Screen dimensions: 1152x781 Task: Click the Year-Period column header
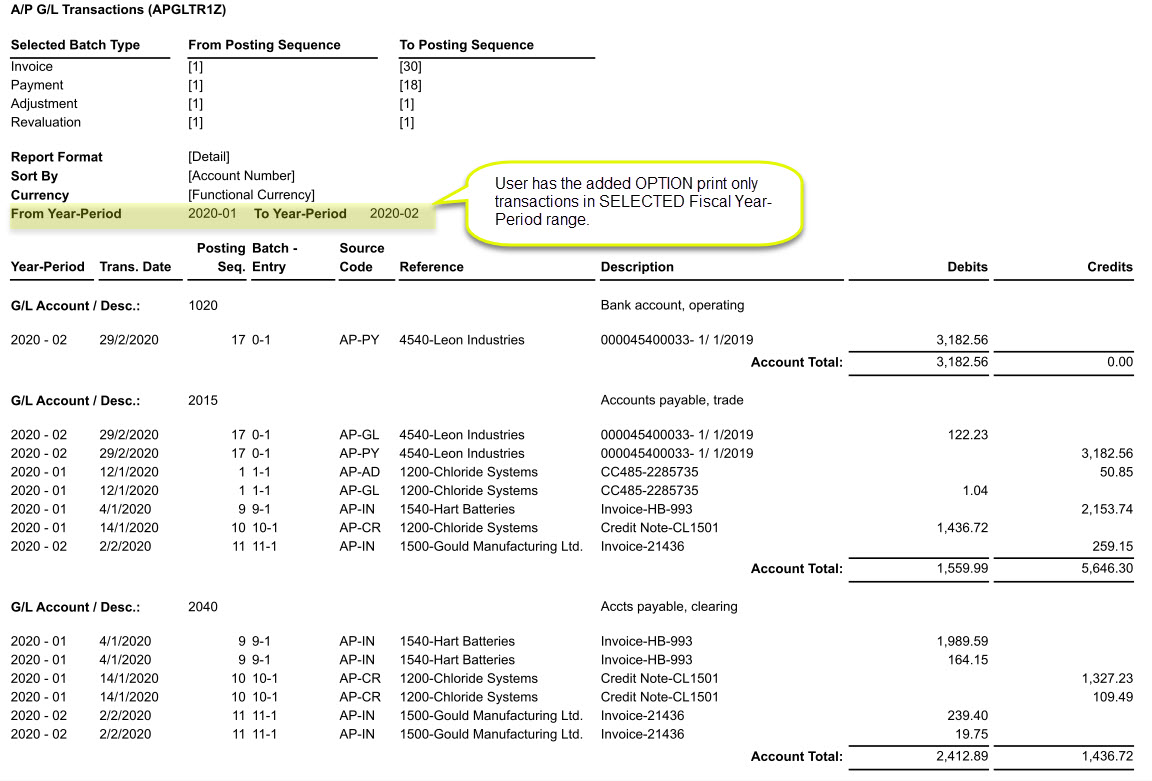(x=47, y=267)
